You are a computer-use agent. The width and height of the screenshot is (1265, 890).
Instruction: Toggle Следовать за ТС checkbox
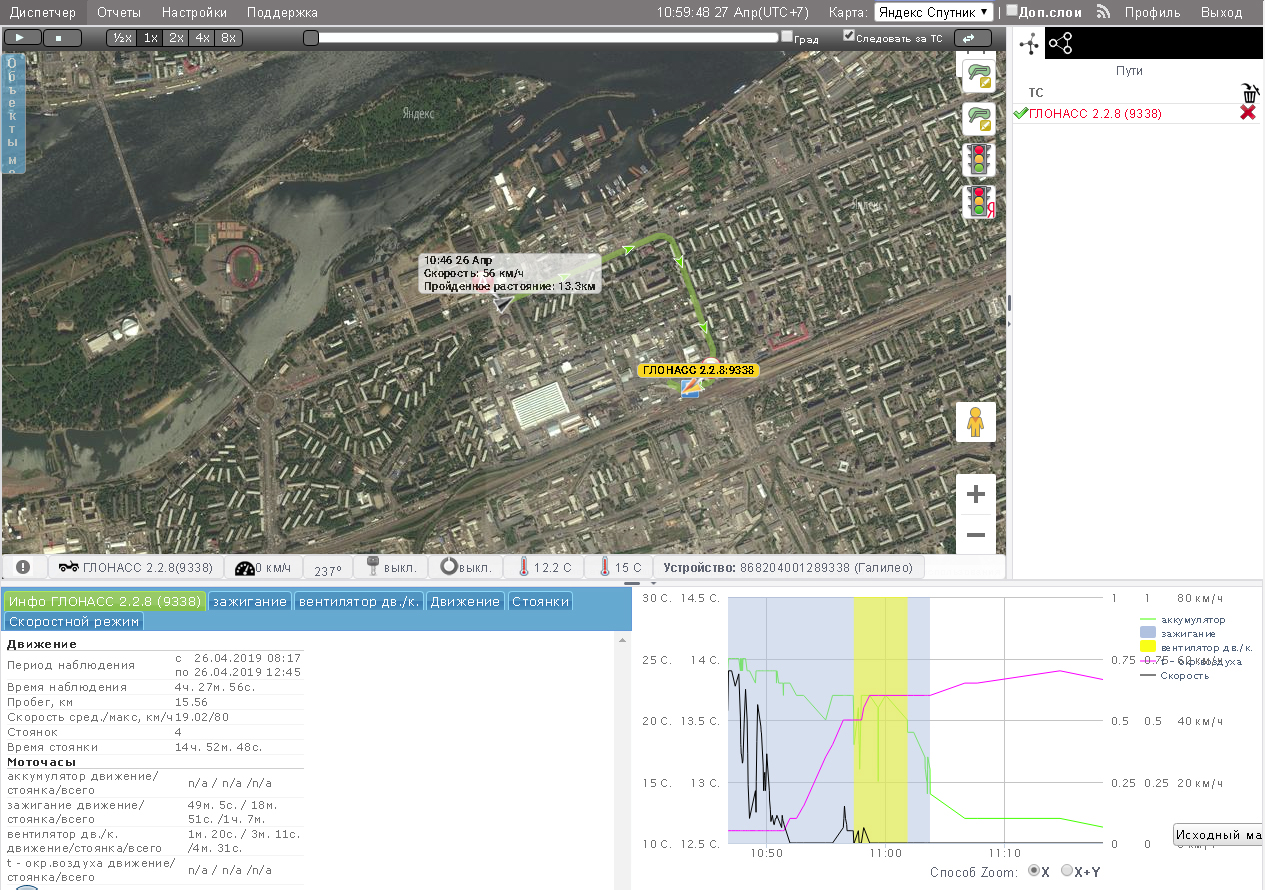(x=849, y=35)
